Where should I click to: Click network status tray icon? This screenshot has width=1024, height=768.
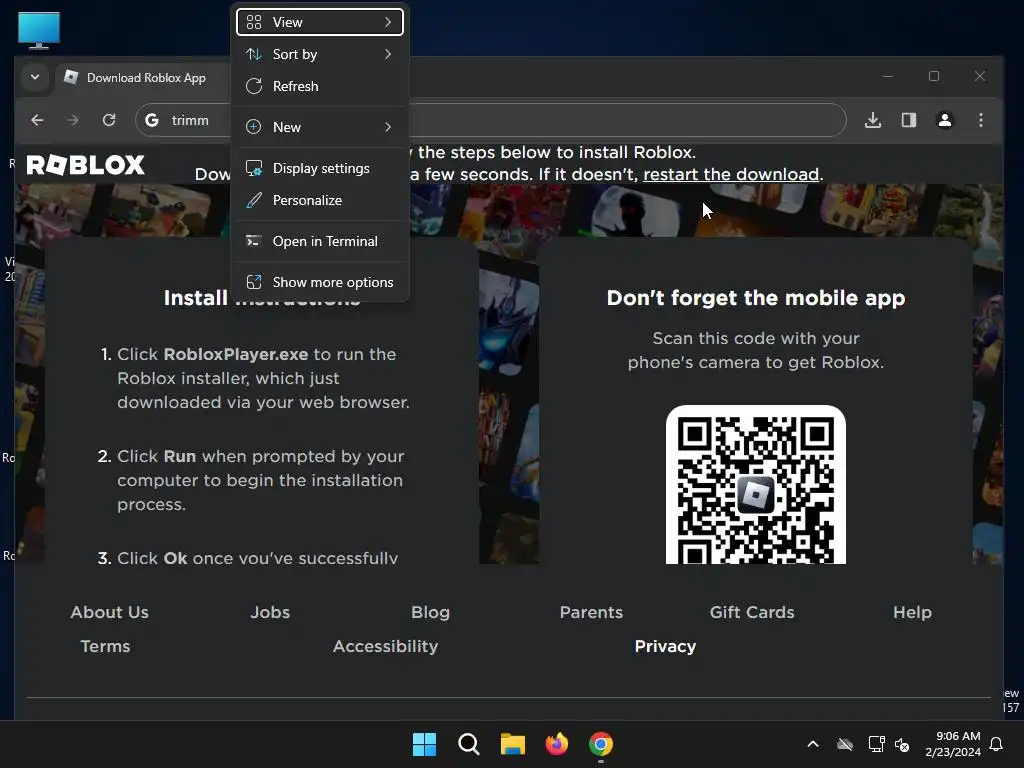tap(876, 744)
